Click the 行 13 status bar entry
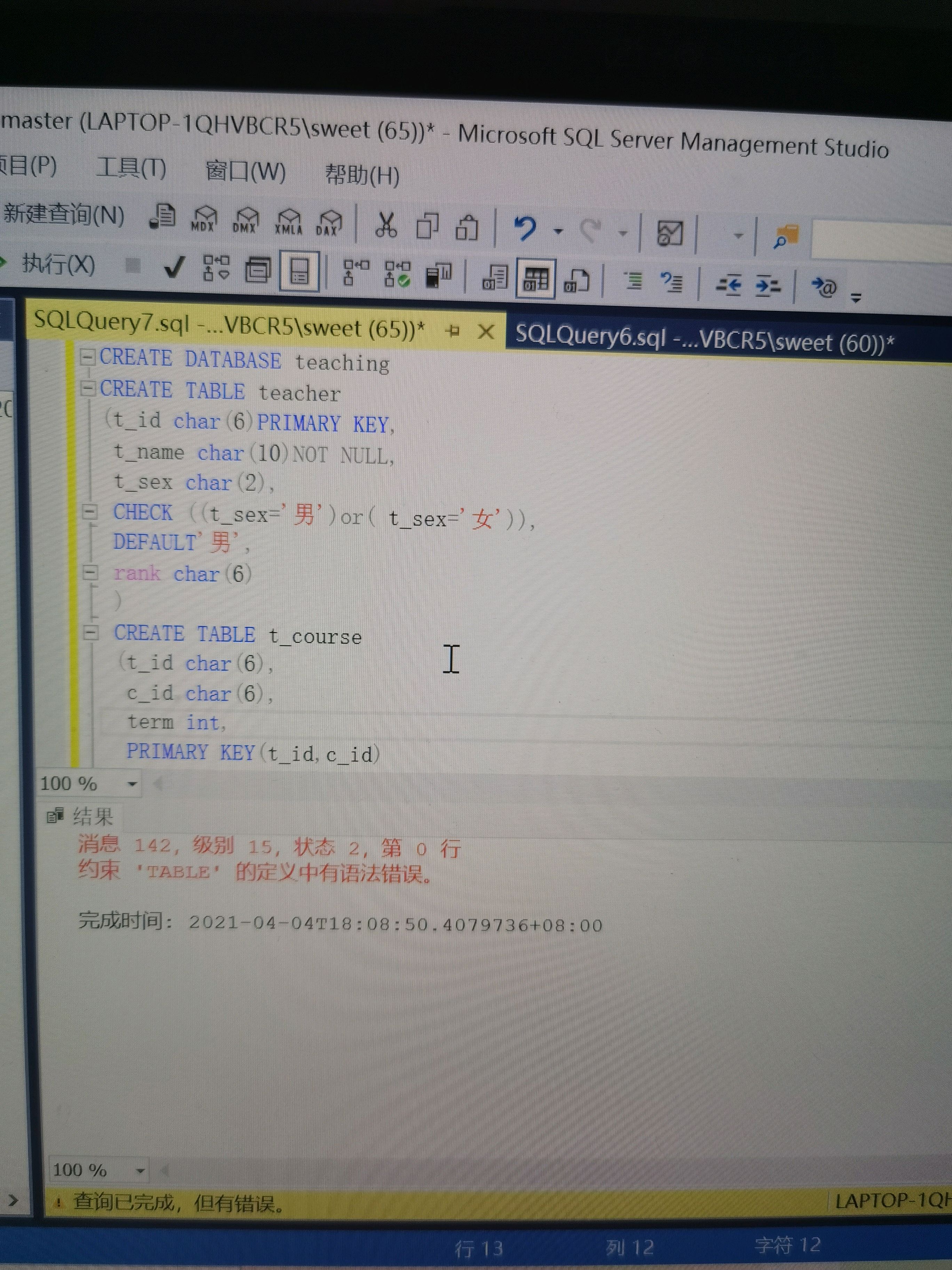Screen dimensions: 952x1270 478,1248
